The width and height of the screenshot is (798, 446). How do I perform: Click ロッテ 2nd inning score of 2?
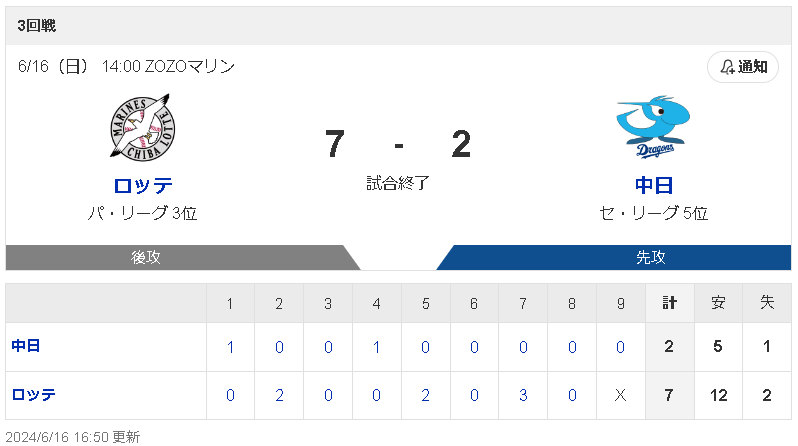tap(279, 396)
